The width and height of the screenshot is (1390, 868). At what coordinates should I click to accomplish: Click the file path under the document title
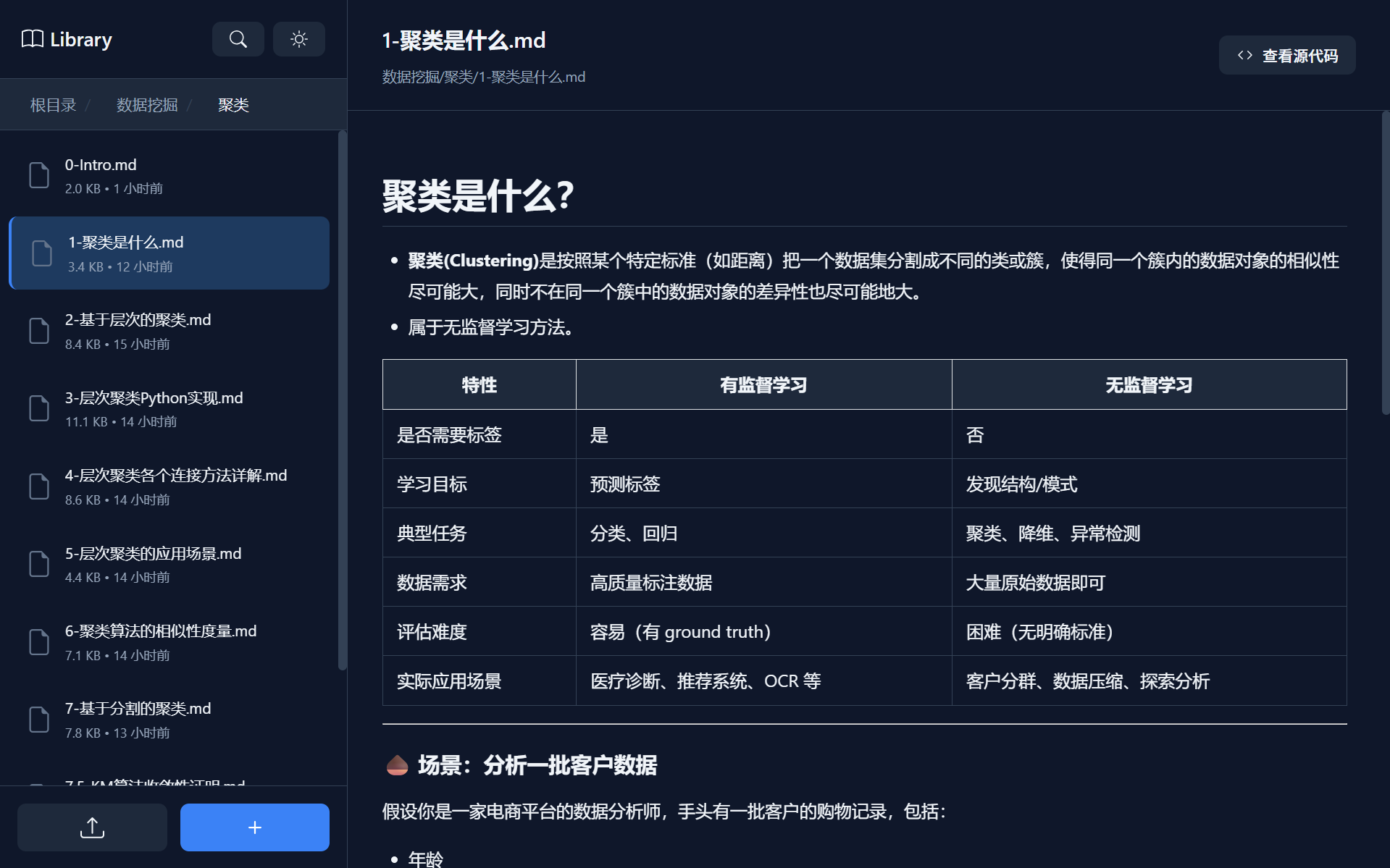coord(483,76)
